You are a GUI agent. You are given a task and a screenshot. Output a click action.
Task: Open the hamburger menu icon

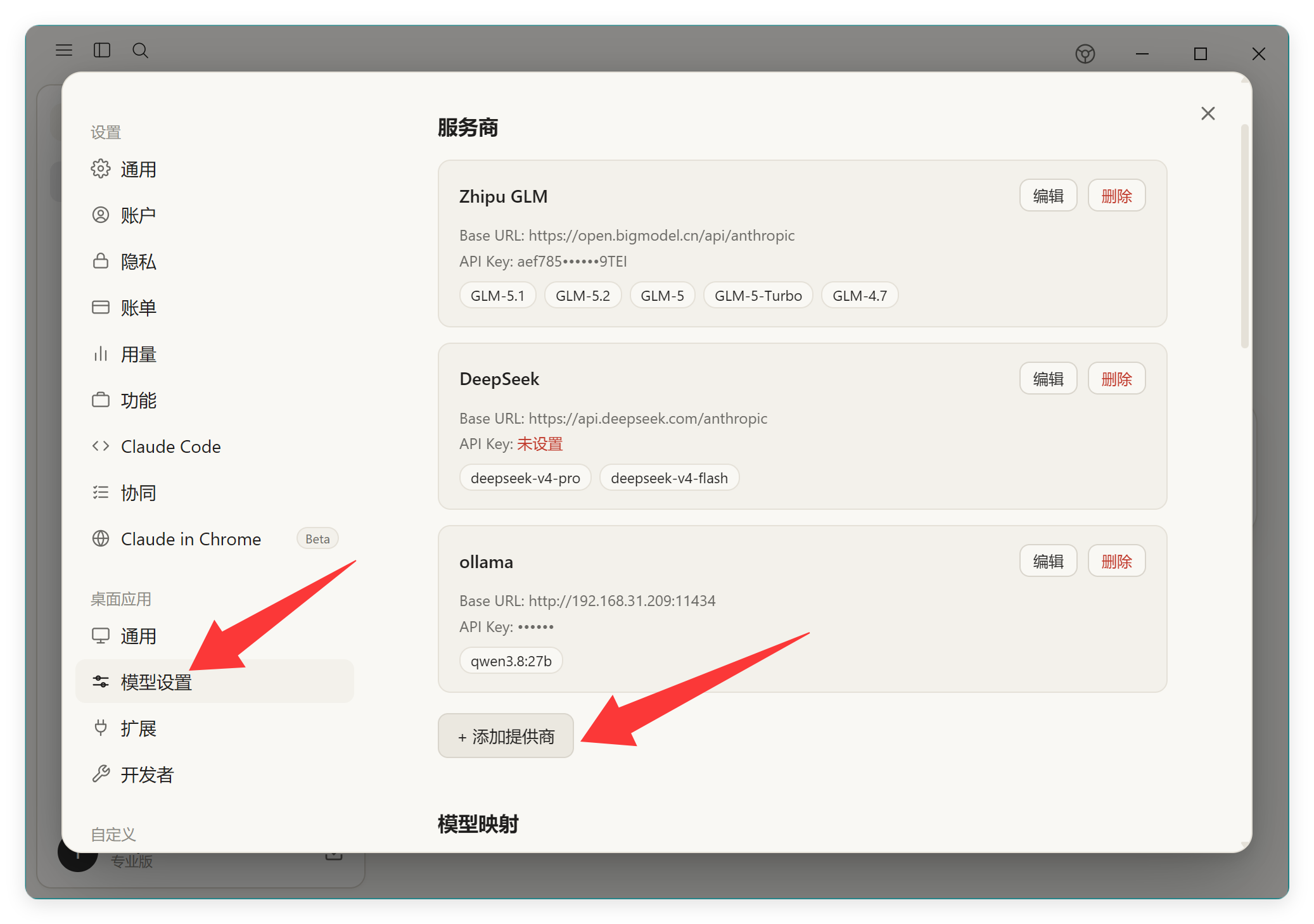[x=64, y=50]
